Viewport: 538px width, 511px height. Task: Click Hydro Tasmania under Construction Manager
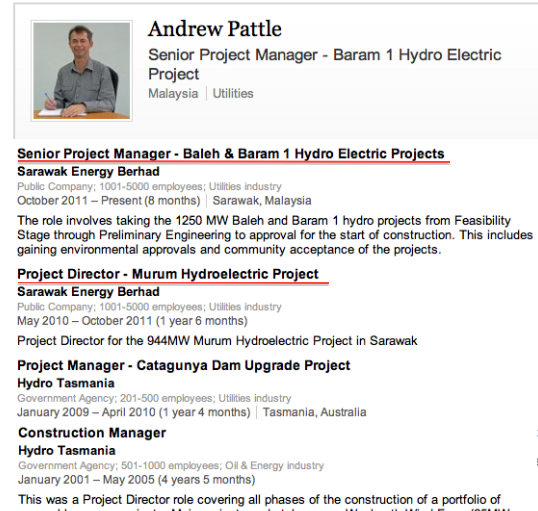point(67,451)
